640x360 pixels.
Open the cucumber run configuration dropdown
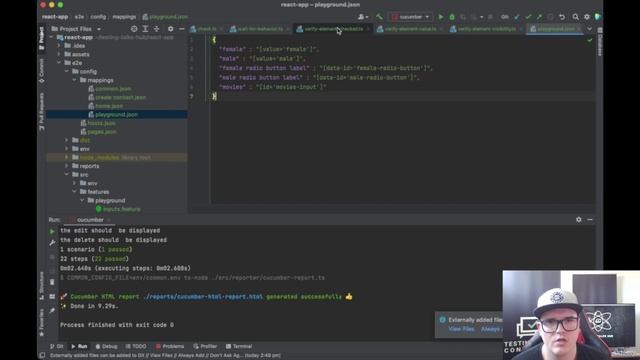pyautogui.click(x=411, y=17)
